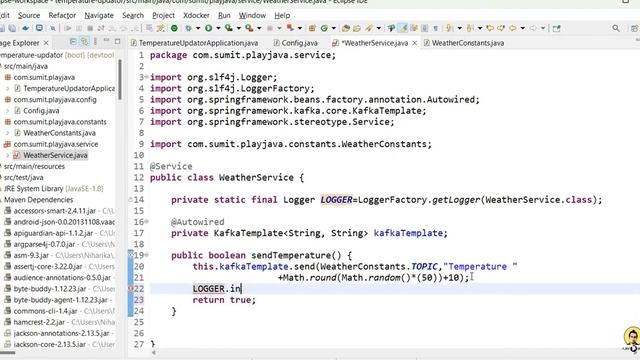The width and height of the screenshot is (640, 360).
Task: Click the Package Explorer vertical scrollbar
Action: 120,80
